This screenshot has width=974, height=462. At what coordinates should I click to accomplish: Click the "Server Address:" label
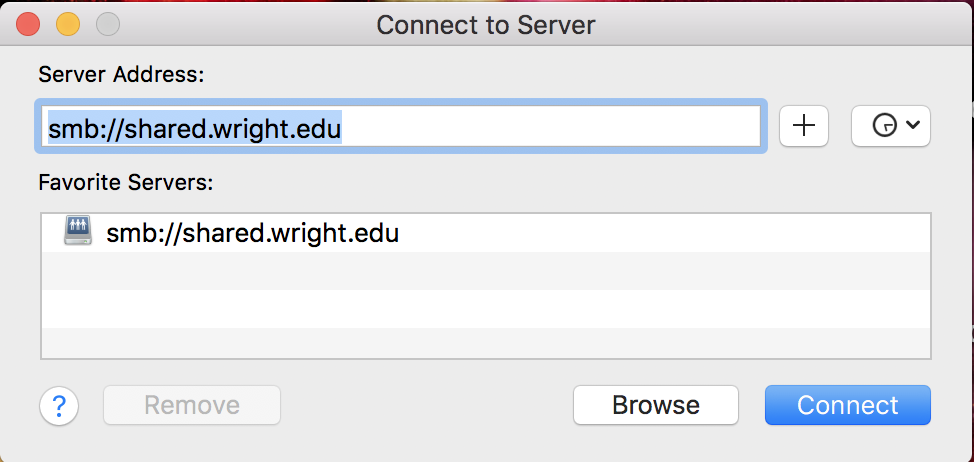pos(121,74)
